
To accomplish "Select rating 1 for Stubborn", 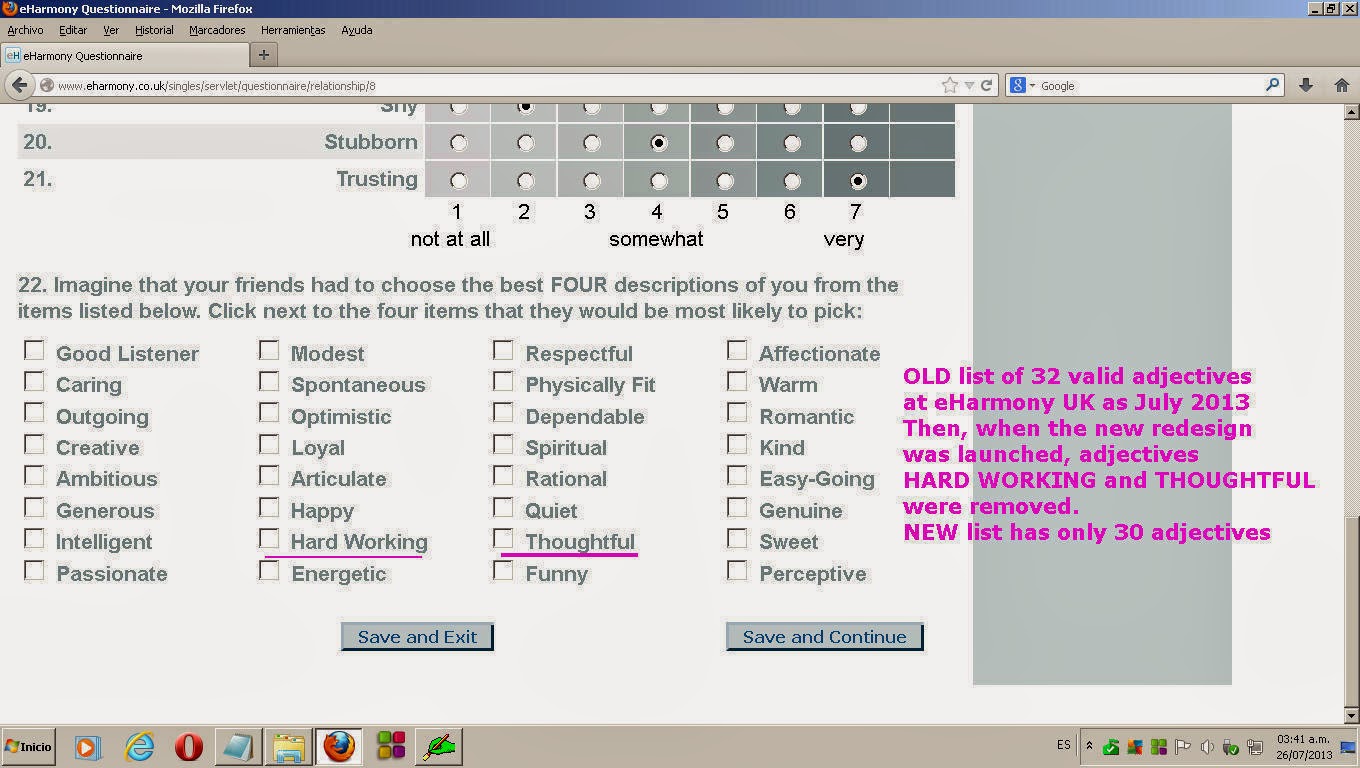I will pyautogui.click(x=458, y=143).
